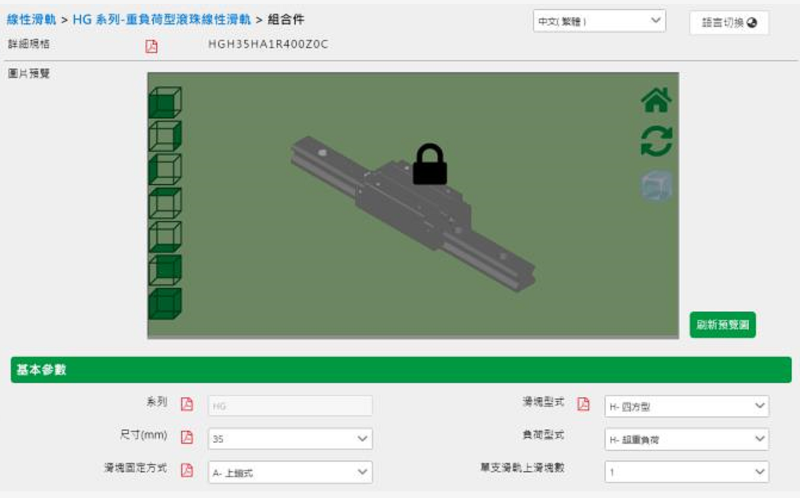Screen dimensions: 800x498
Task: Click the green rotate arrows icon
Action: [x=656, y=142]
